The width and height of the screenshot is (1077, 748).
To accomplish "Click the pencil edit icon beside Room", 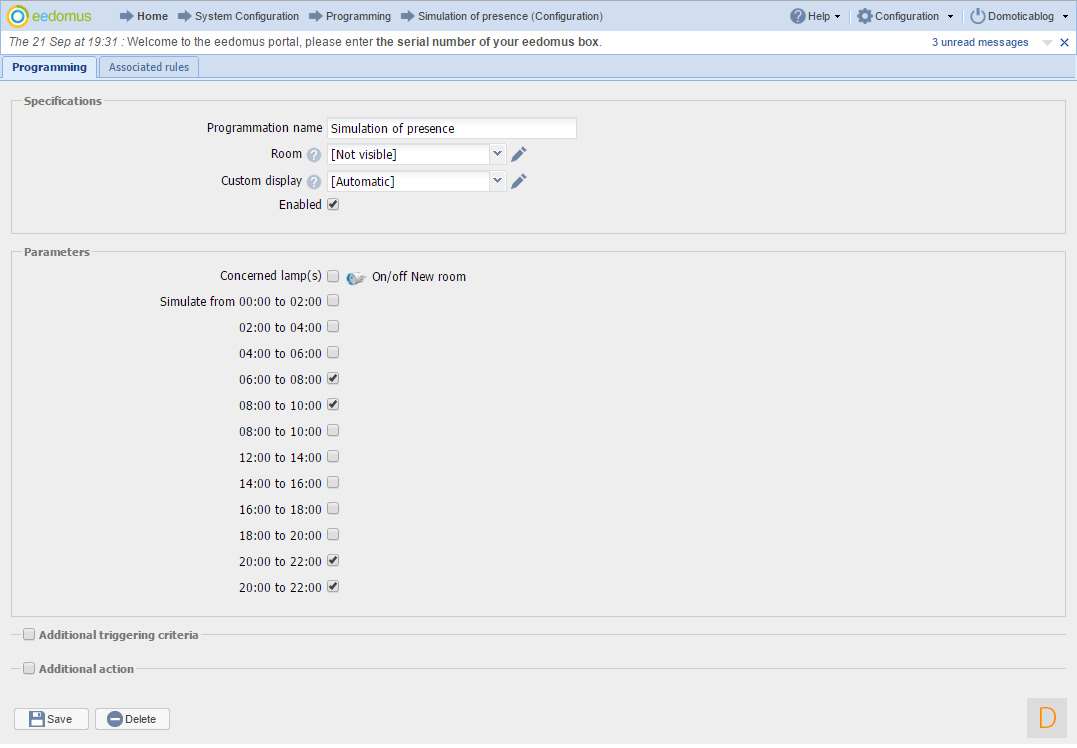I will (x=518, y=154).
